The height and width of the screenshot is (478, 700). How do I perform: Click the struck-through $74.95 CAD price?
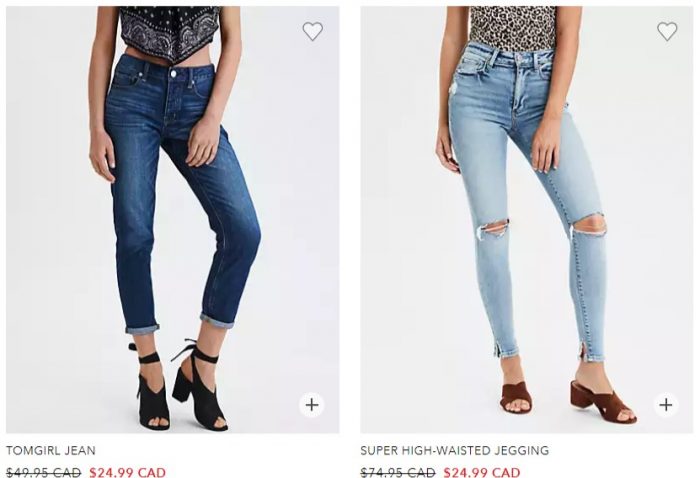click(398, 472)
